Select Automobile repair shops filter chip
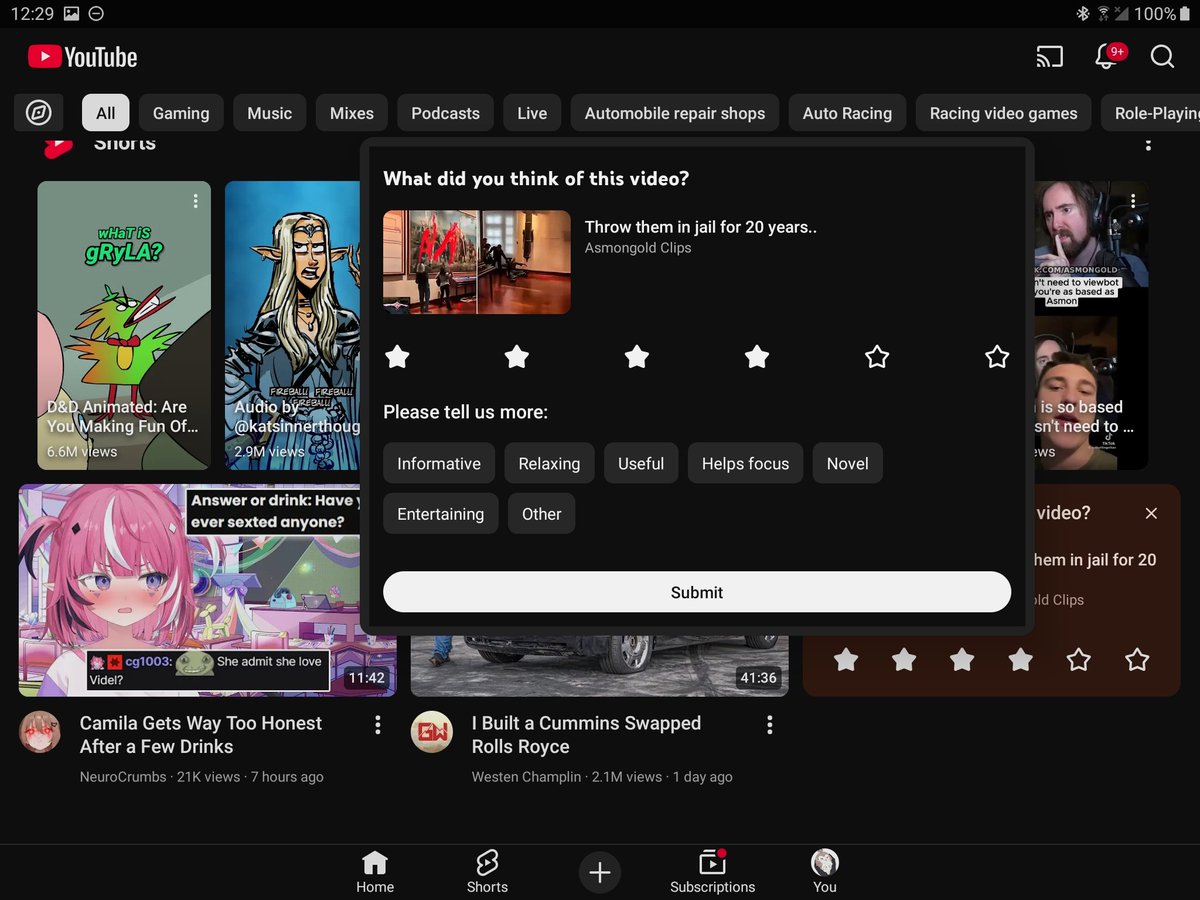This screenshot has height=900, width=1200. [x=675, y=113]
